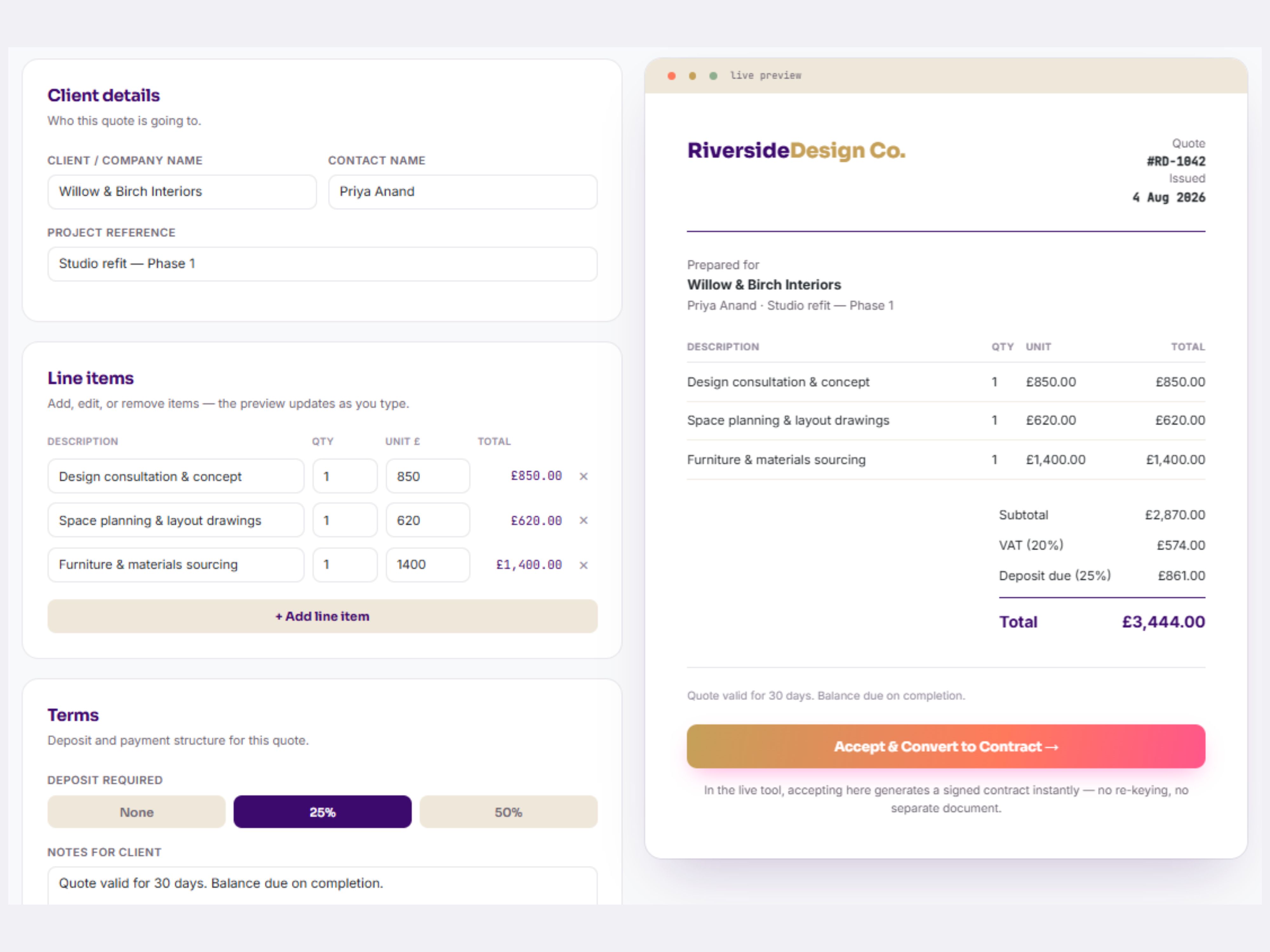Click the line total £1,400.00 in editor

tap(529, 565)
